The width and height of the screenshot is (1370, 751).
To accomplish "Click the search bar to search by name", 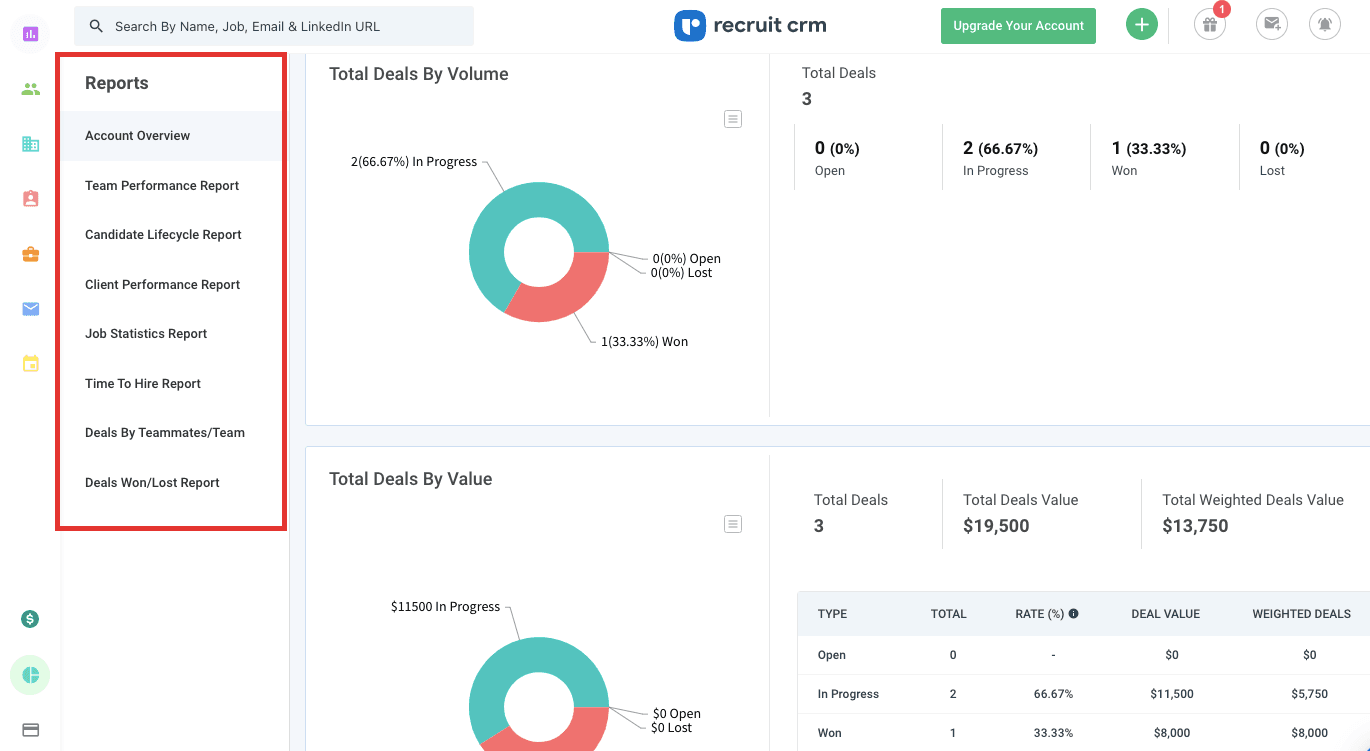I will click(x=273, y=26).
